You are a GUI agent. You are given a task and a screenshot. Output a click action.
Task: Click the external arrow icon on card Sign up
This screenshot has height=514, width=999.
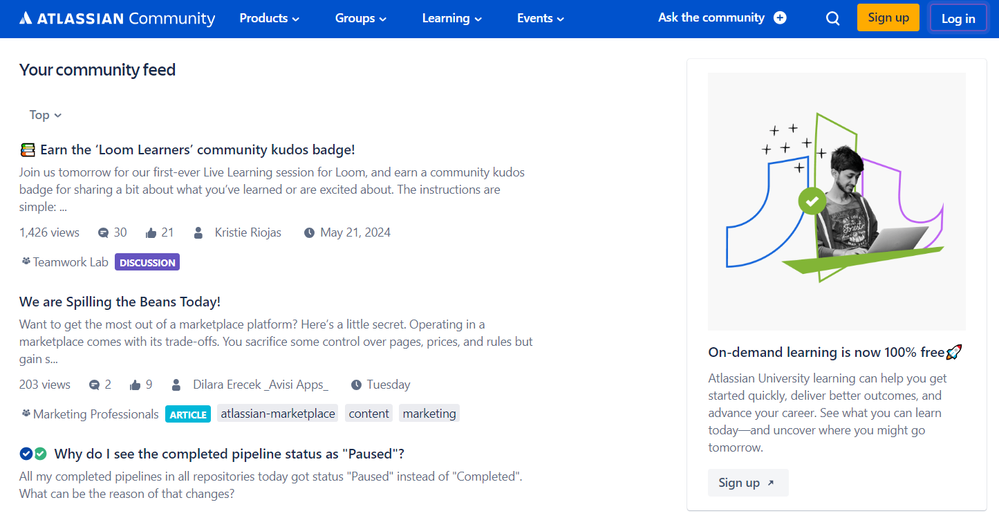click(x=770, y=483)
